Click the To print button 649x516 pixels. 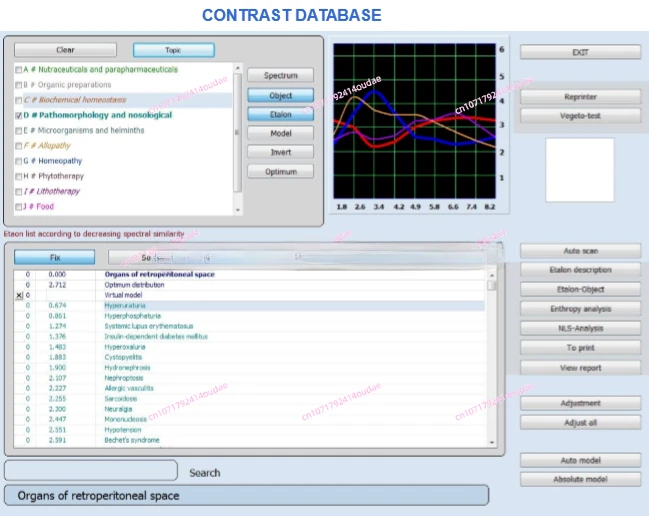(580, 348)
